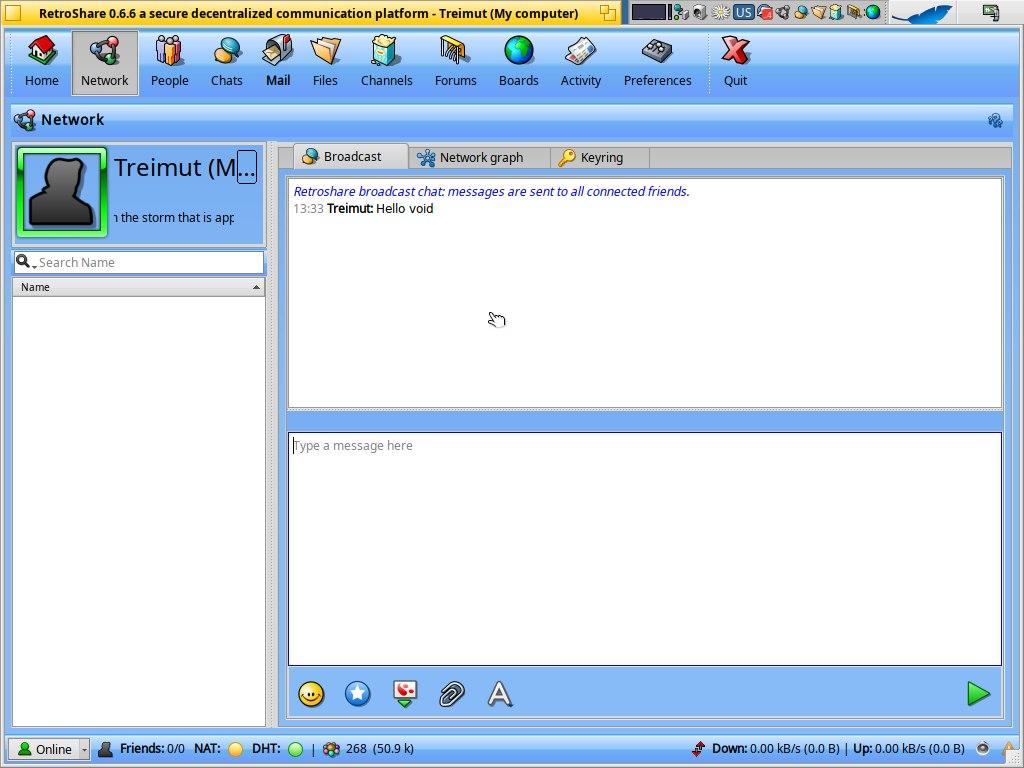Send the message with green arrow
This screenshot has height=768, width=1024.
coord(978,694)
